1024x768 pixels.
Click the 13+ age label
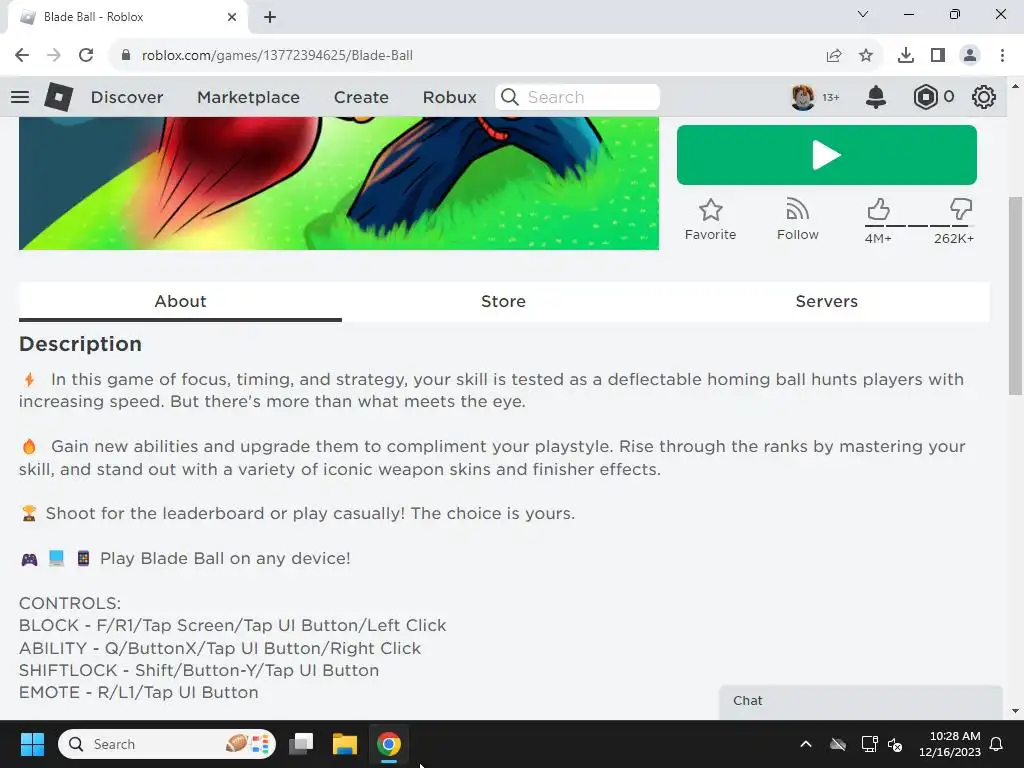pos(831,97)
